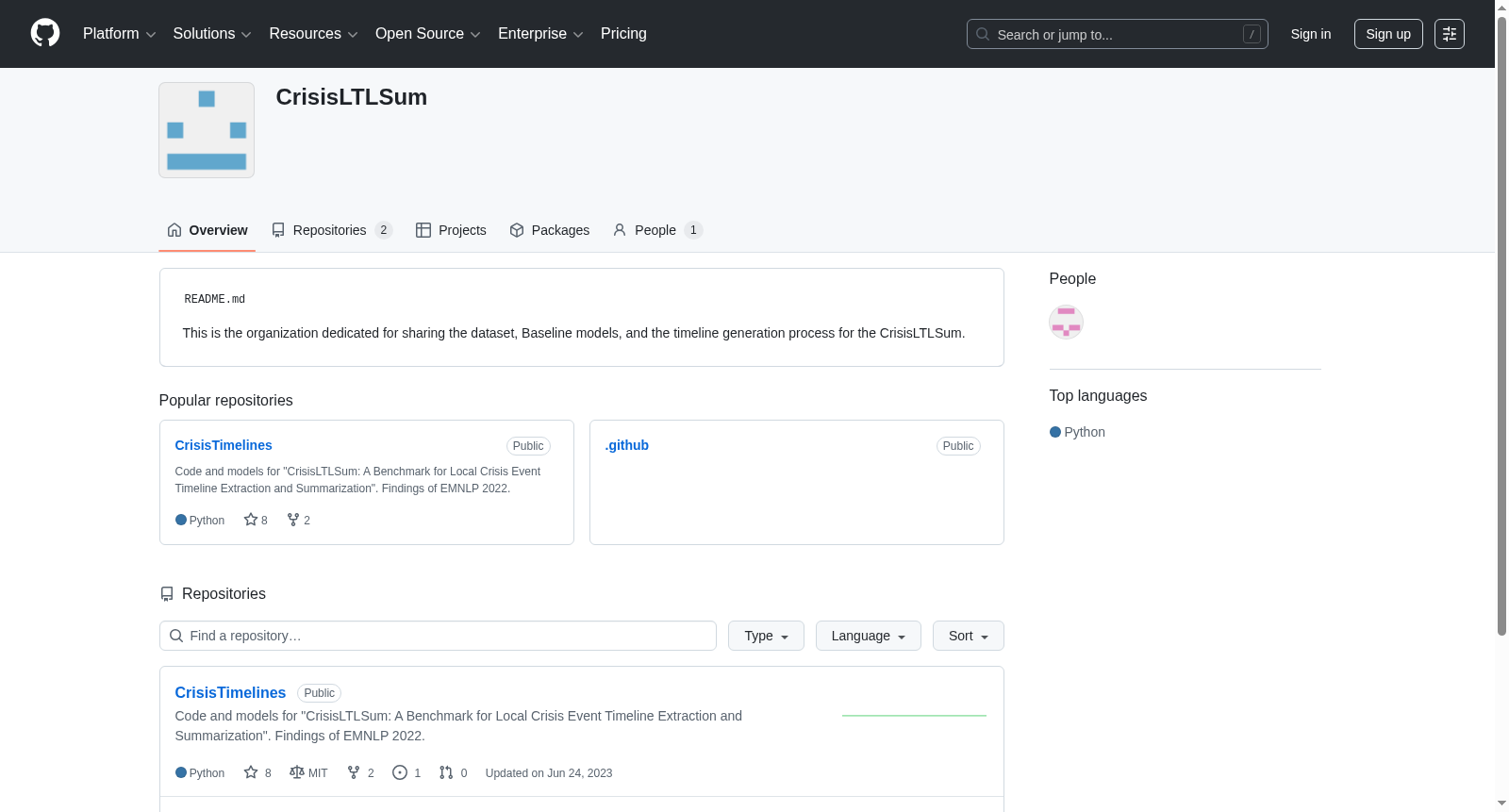This screenshot has width=1509, height=812.
Task: Expand the Open Source menu
Action: pos(428,34)
